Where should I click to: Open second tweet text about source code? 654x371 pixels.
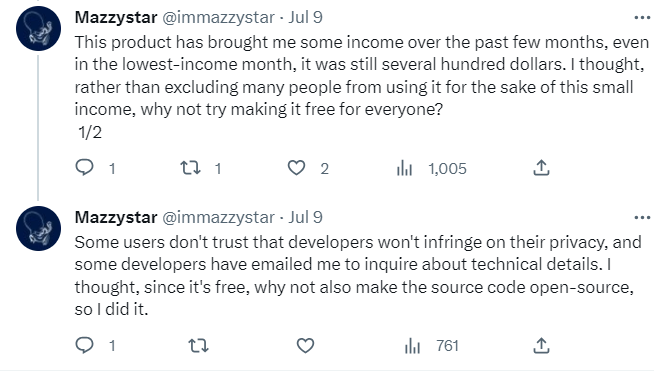tap(358, 276)
